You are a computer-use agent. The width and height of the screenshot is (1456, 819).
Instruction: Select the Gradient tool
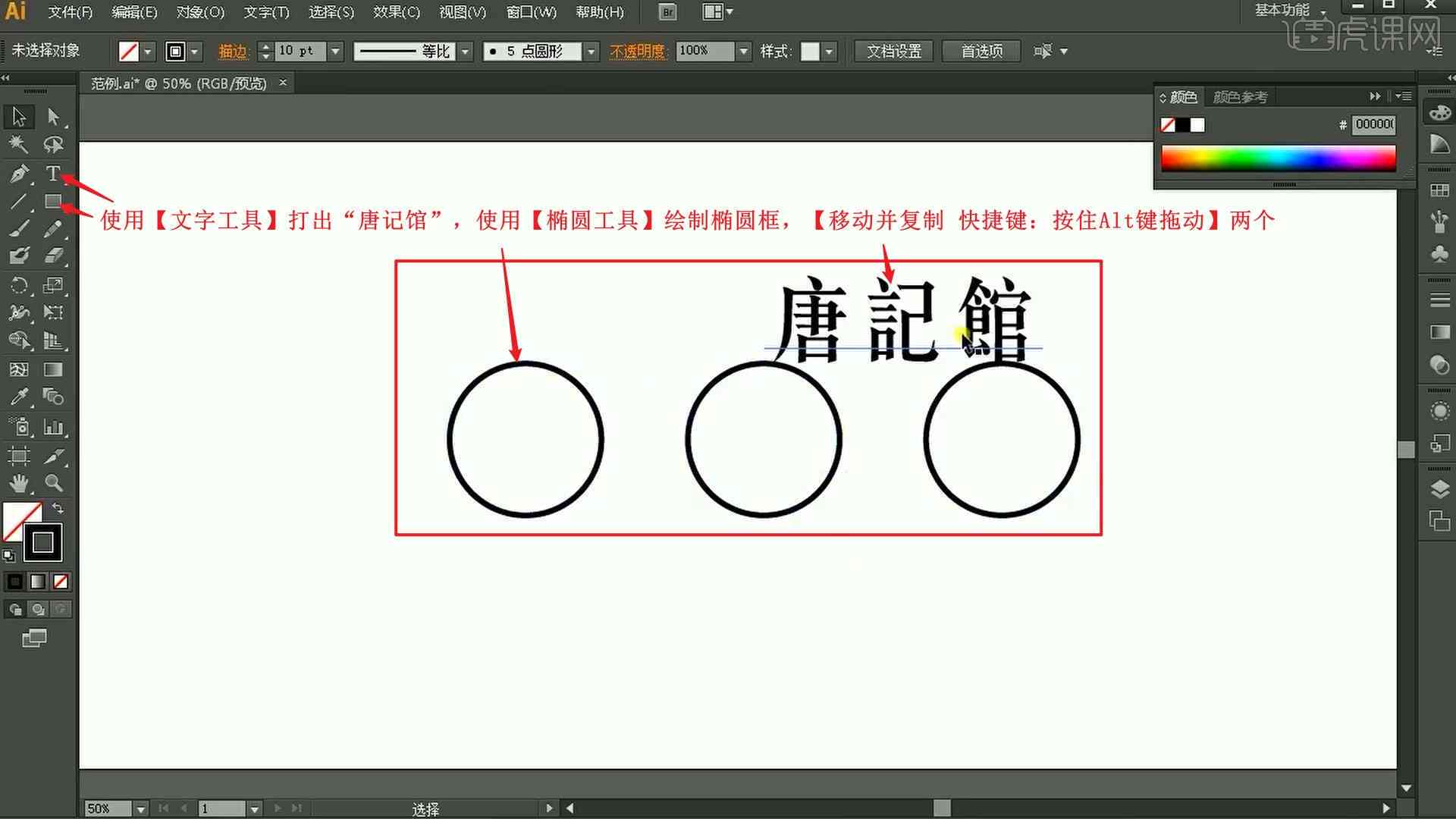tap(53, 369)
